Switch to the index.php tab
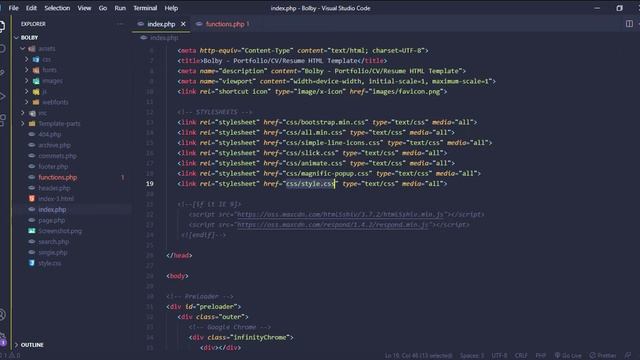640x360 pixels. click(x=161, y=24)
